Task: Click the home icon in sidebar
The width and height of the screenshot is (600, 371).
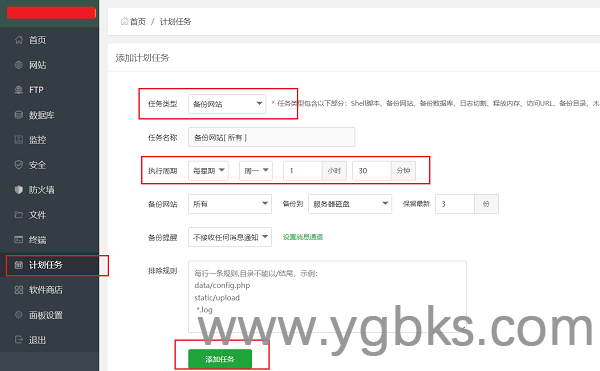Action: tap(18, 40)
